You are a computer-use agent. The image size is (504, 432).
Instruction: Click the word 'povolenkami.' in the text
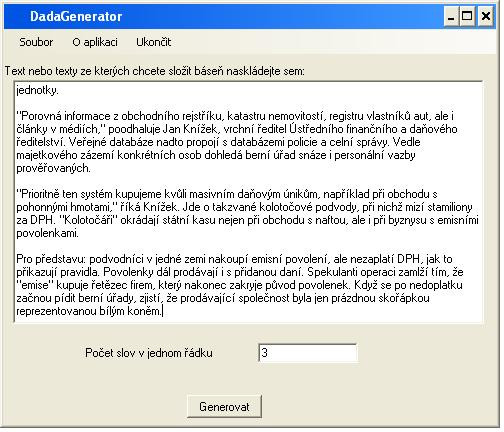click(48, 233)
